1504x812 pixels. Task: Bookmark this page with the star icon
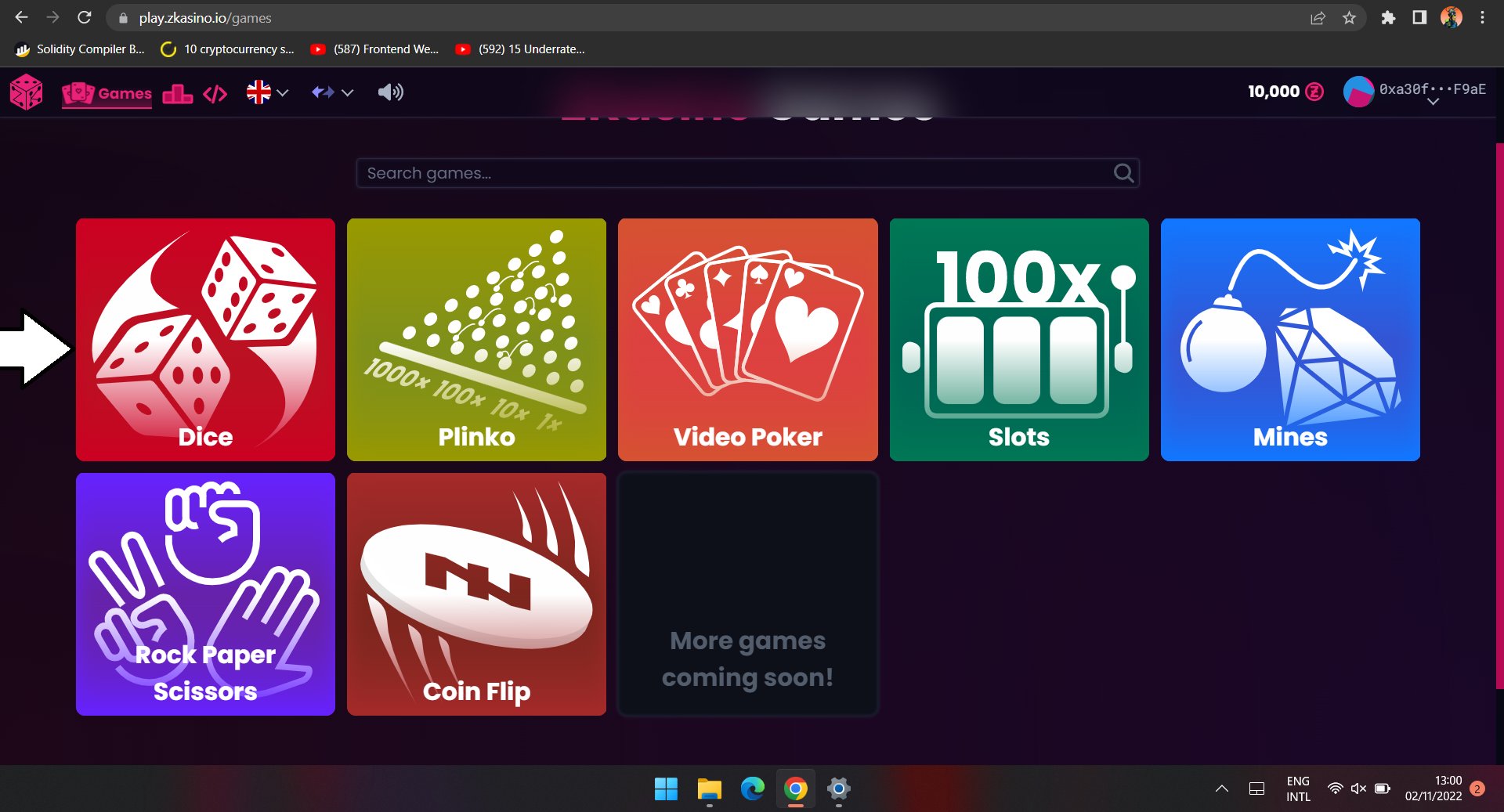pos(1349,17)
